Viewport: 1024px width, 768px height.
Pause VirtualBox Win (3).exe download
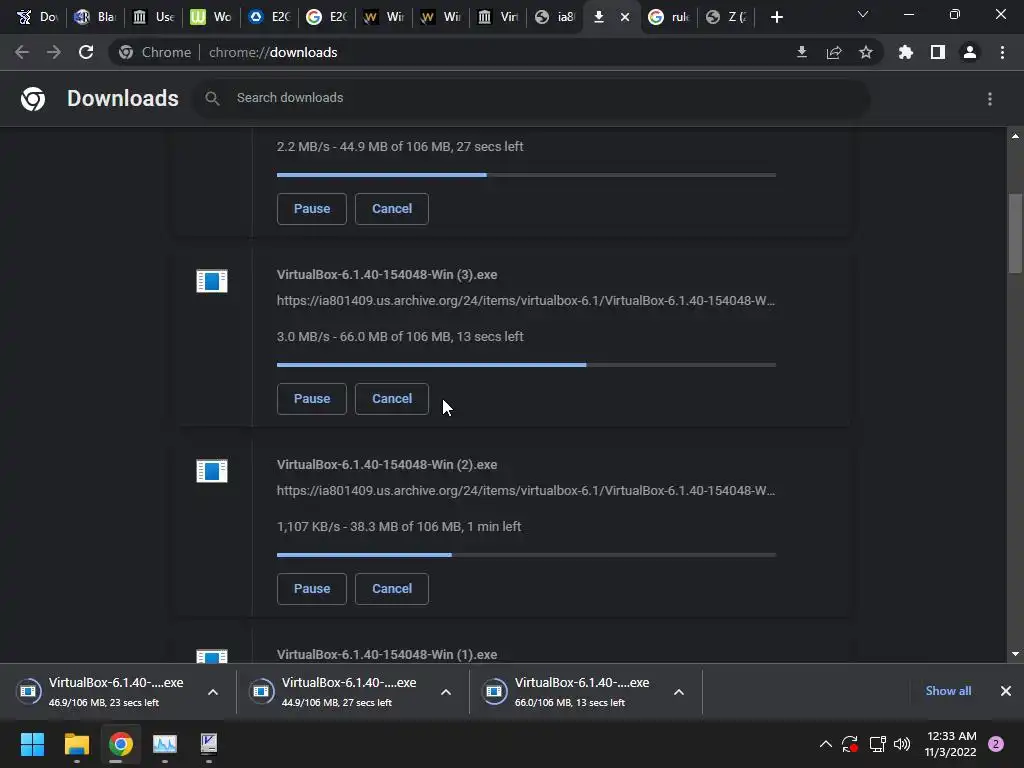pos(312,399)
